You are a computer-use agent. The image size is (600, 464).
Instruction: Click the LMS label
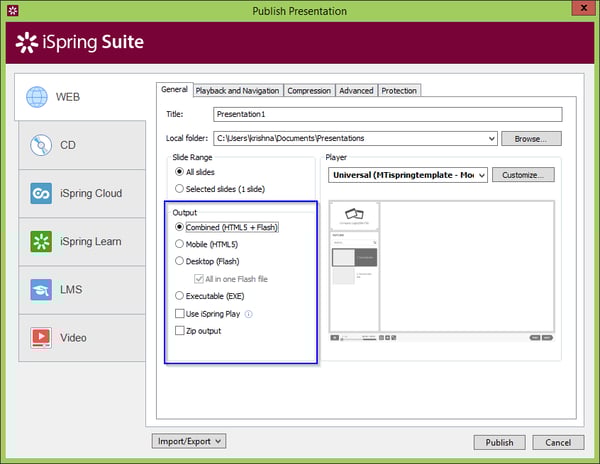pos(71,290)
